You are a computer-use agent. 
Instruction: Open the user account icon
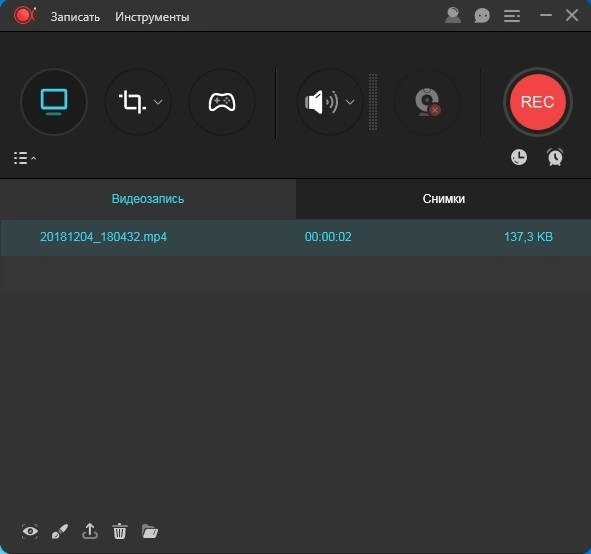click(453, 15)
